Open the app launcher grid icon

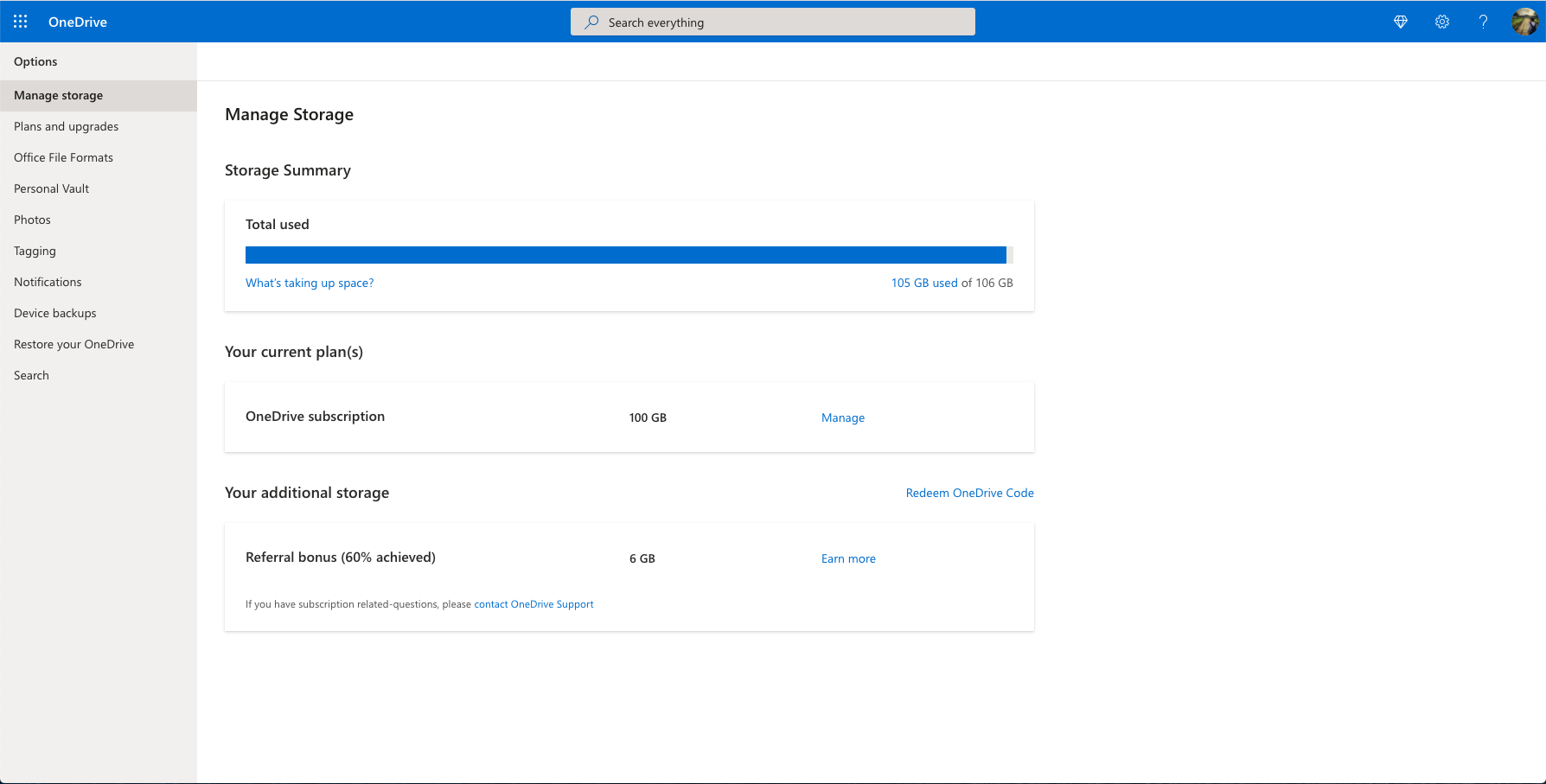(21, 22)
